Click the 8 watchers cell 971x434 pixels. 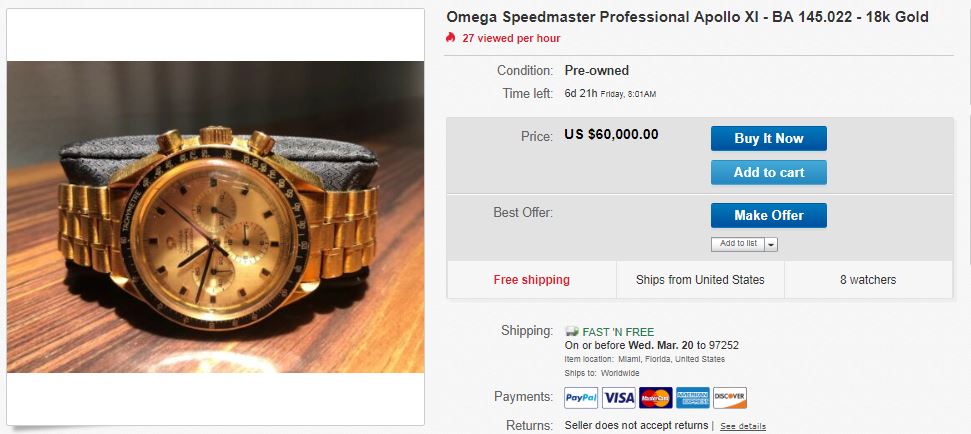point(867,280)
